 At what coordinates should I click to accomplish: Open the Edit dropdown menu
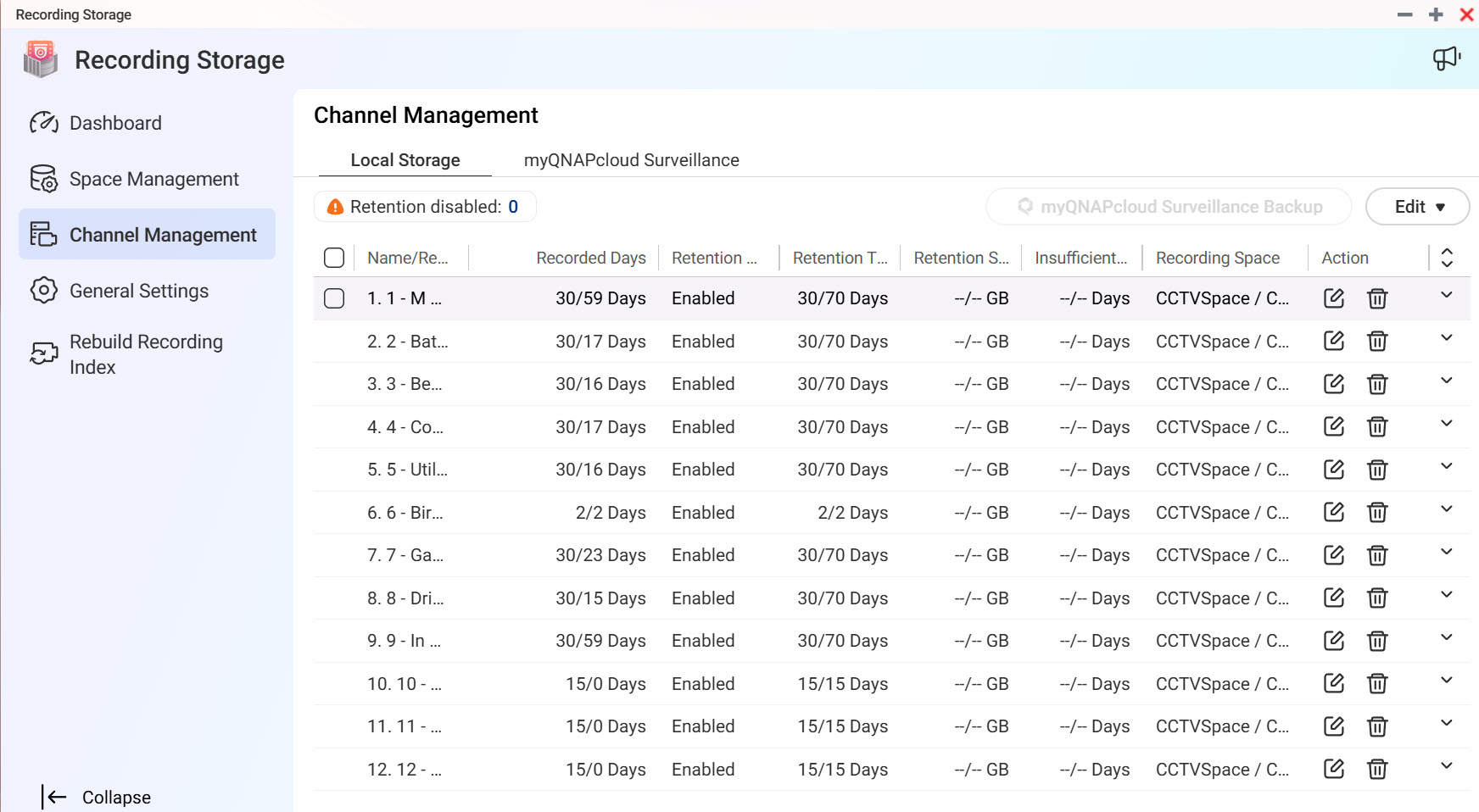point(1417,207)
